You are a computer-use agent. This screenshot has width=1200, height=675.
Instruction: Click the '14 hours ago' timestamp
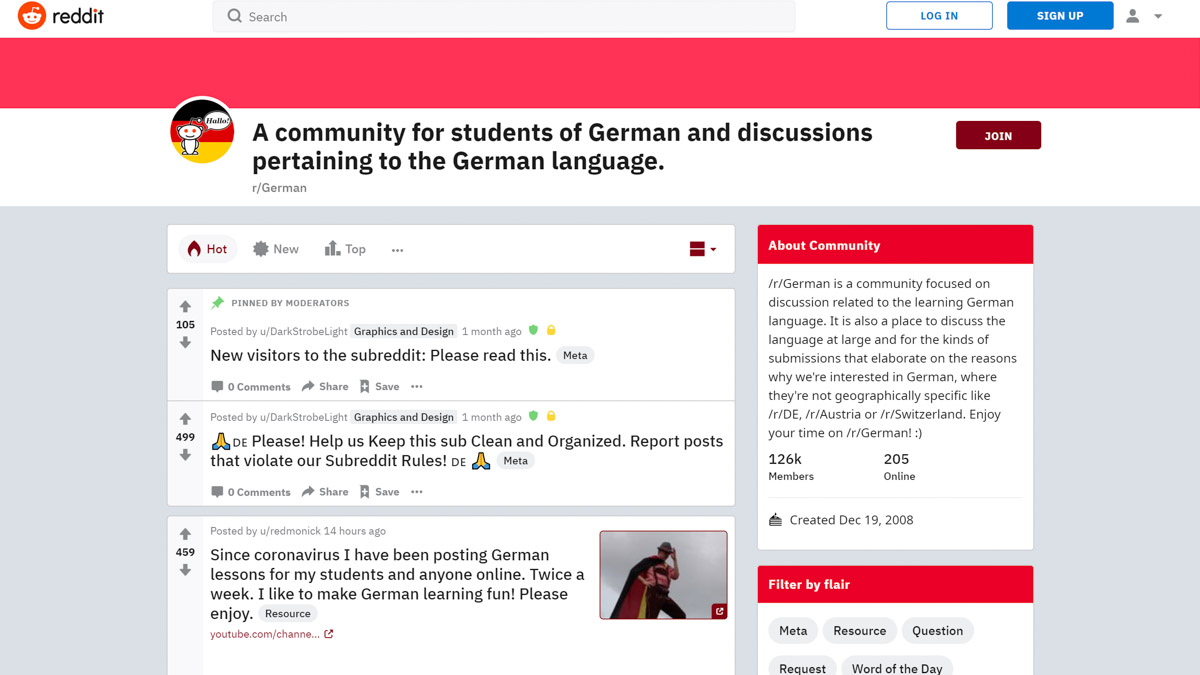click(x=354, y=531)
